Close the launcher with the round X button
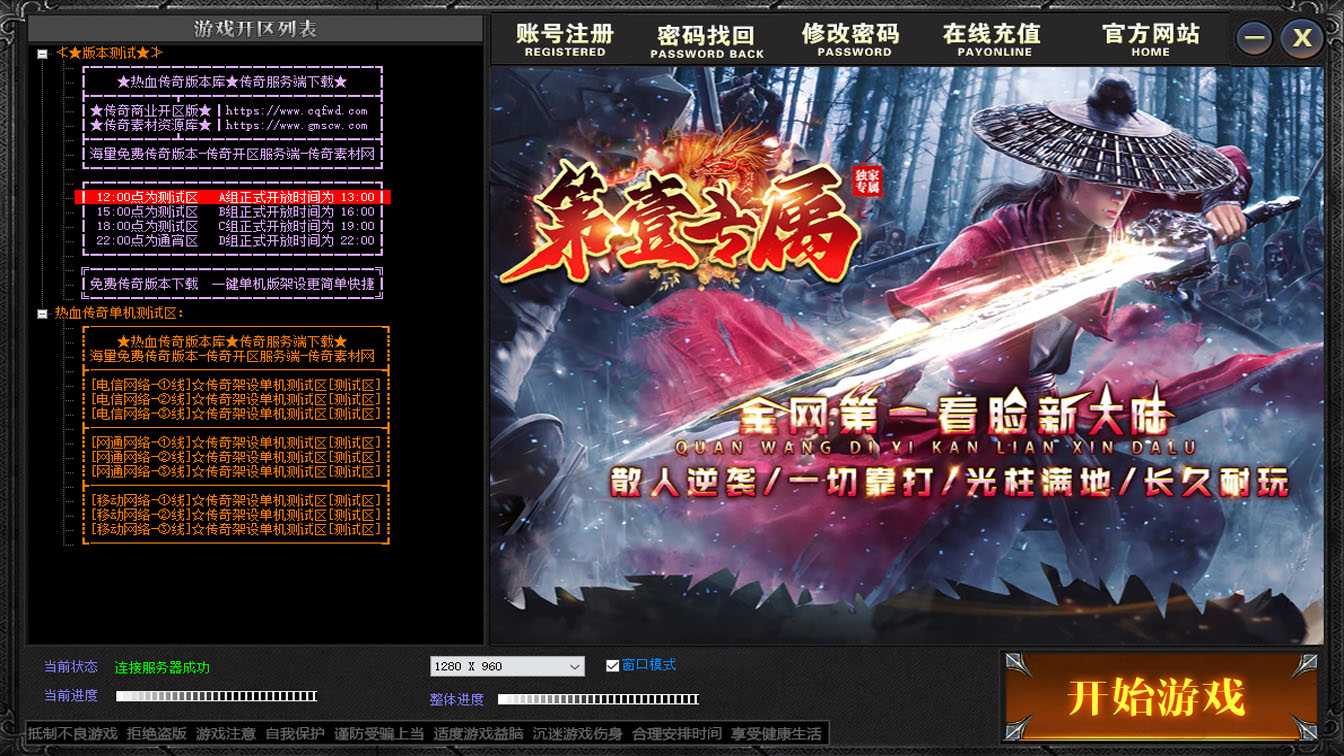 [1302, 39]
